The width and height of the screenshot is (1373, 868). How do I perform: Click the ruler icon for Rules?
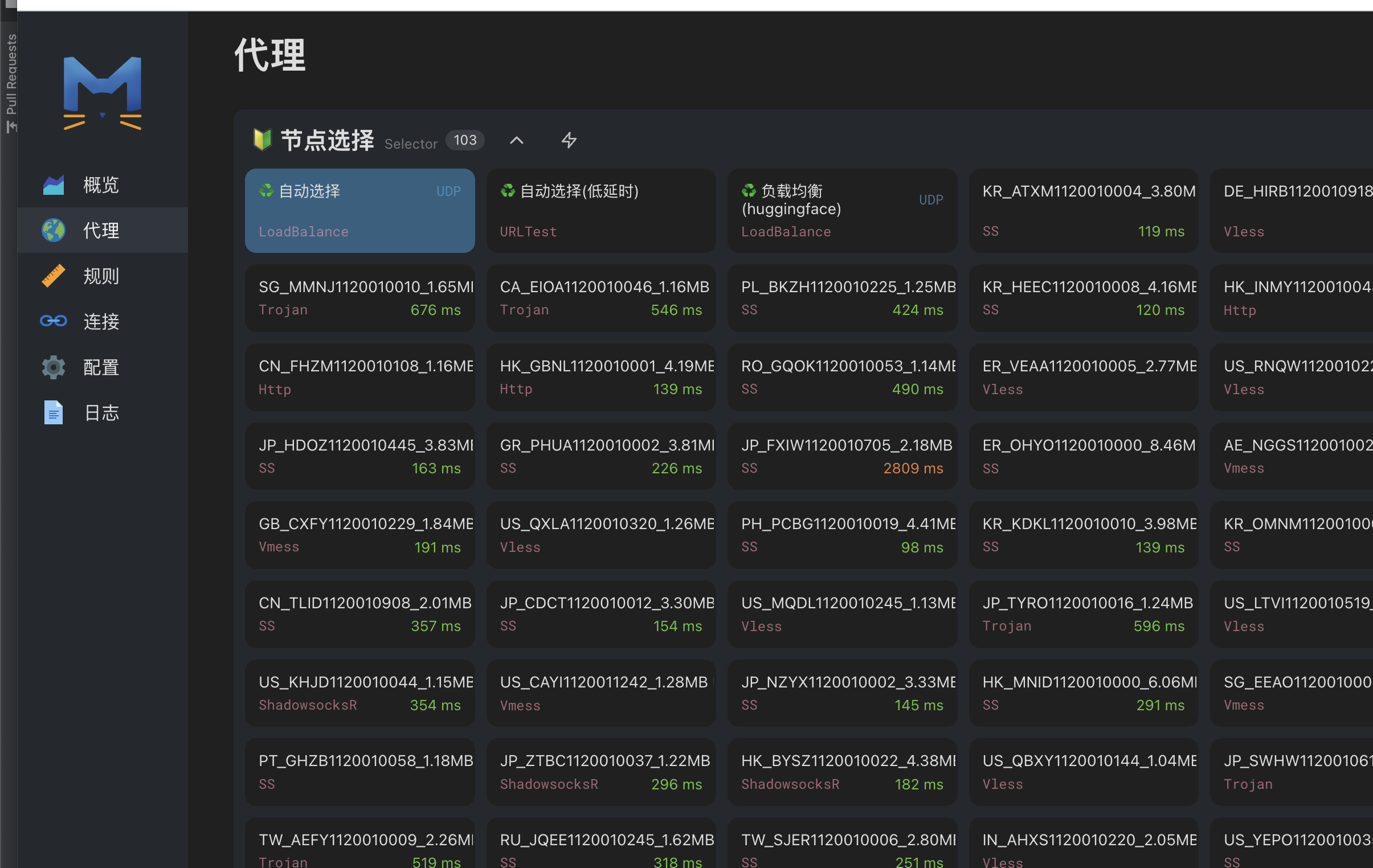tap(54, 276)
